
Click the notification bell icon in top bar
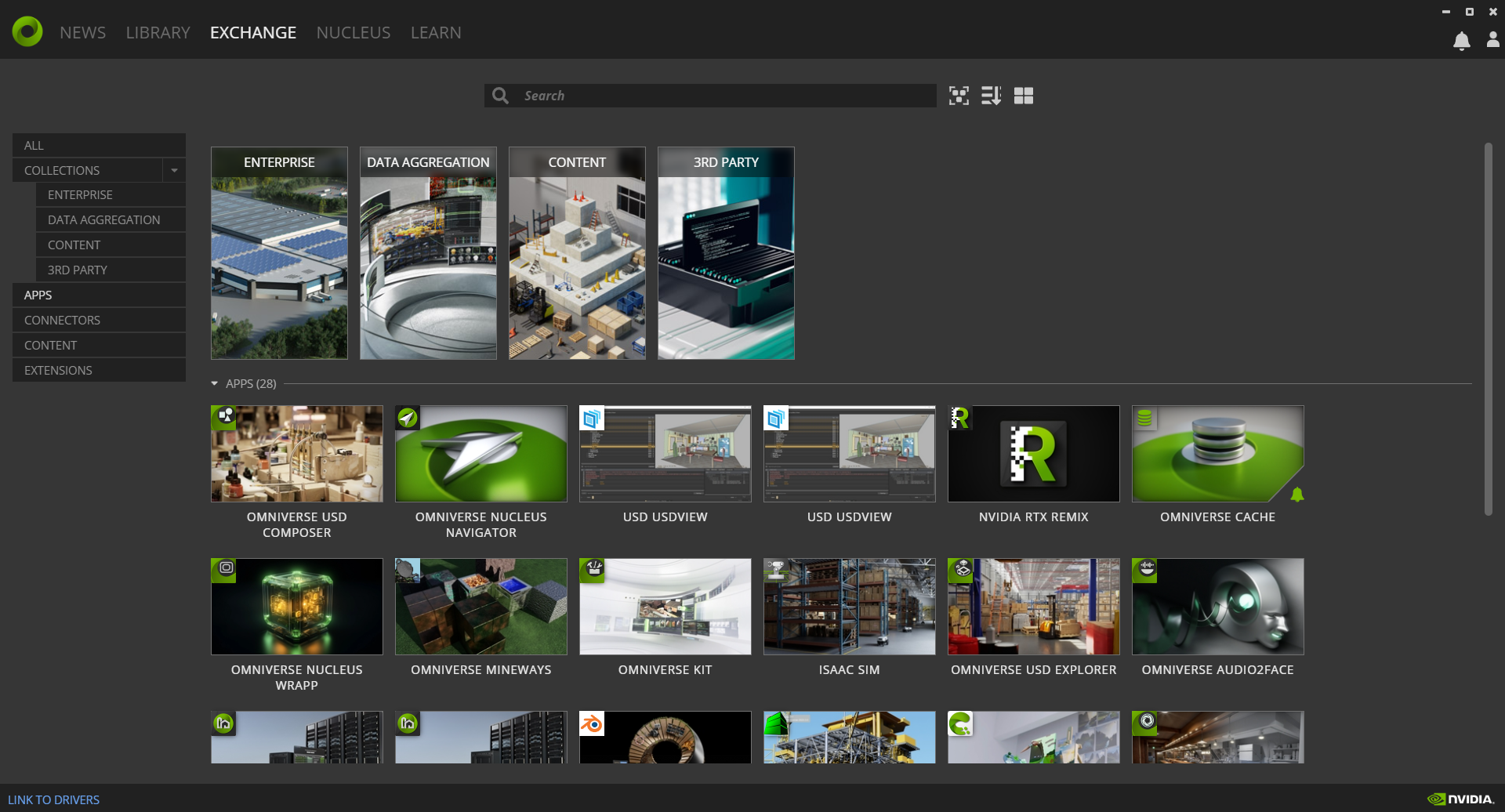point(1461,42)
